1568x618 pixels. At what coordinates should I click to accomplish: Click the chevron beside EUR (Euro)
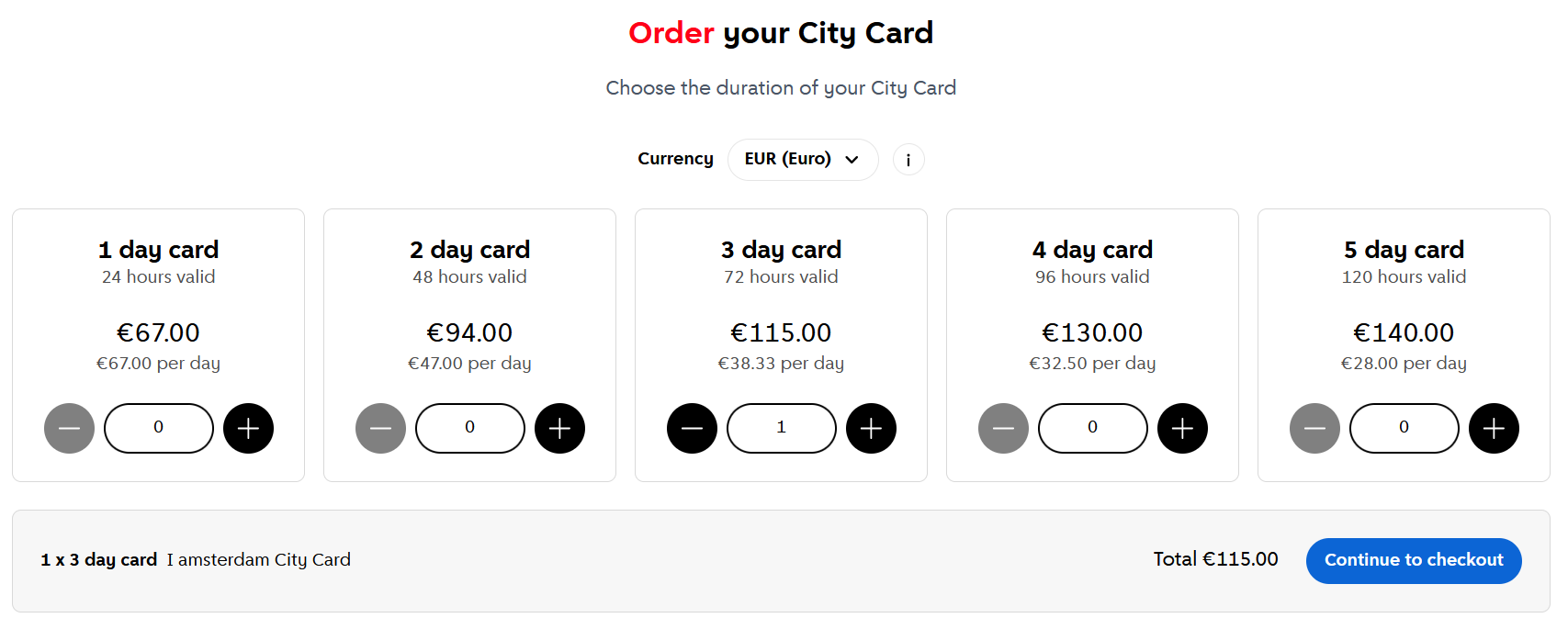click(x=850, y=159)
